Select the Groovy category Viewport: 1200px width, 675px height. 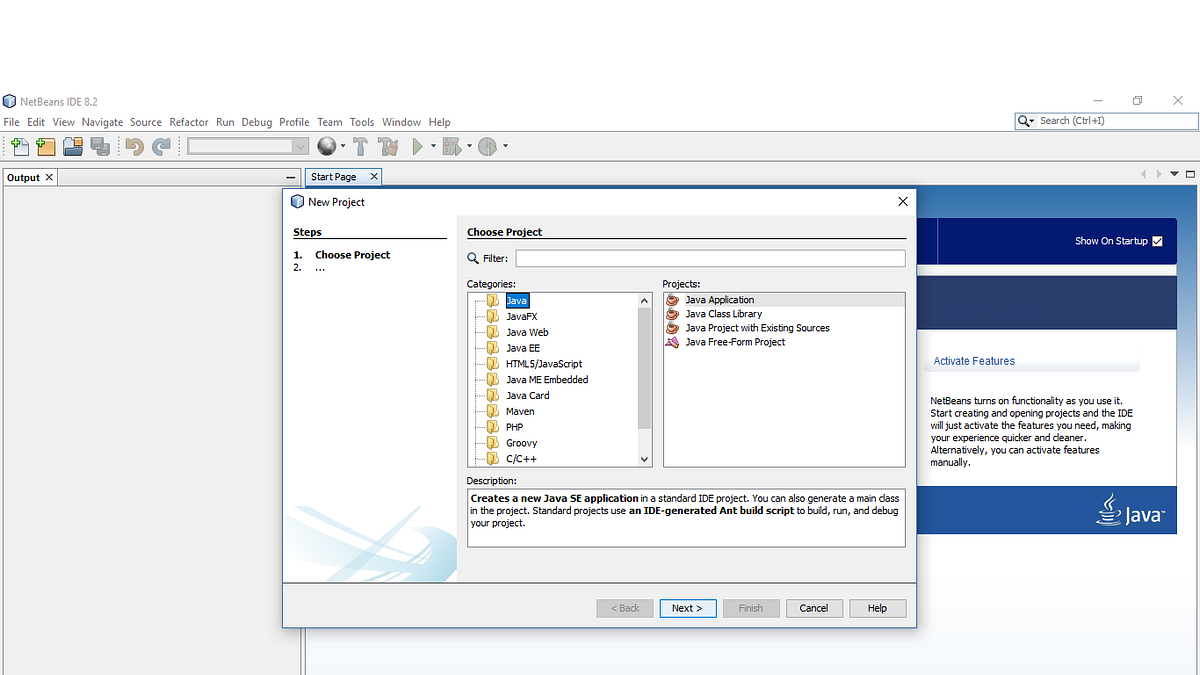coord(522,443)
